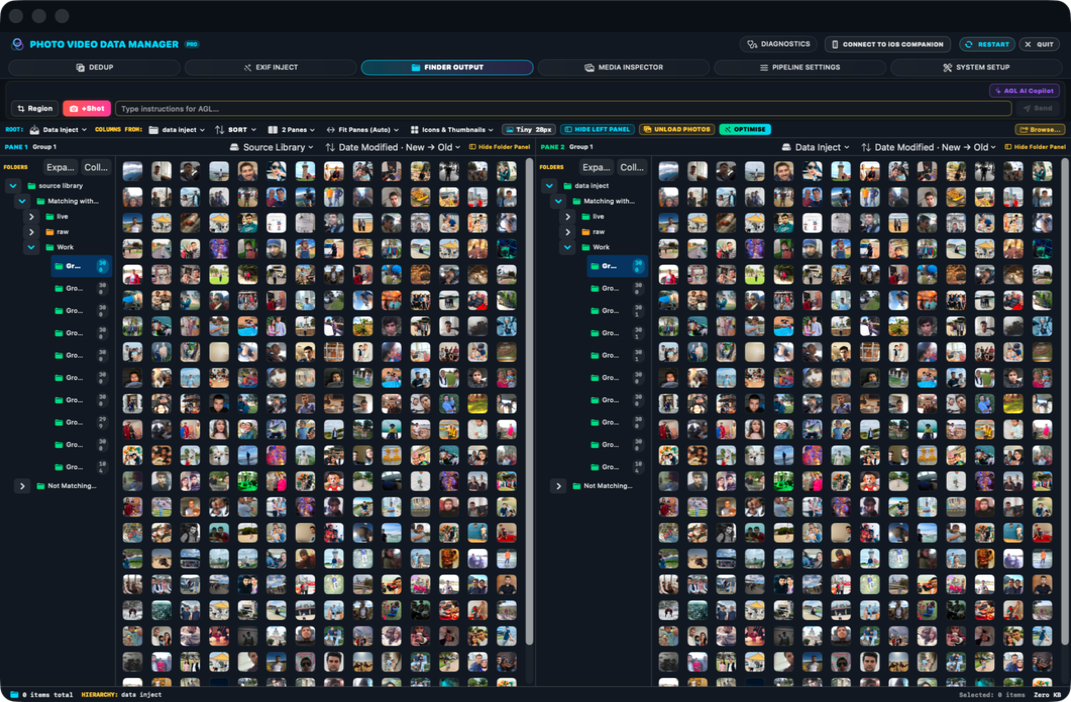Open the 2 Panes layout dropdown
Screen dimensions: 1071x702
click(x=292, y=130)
